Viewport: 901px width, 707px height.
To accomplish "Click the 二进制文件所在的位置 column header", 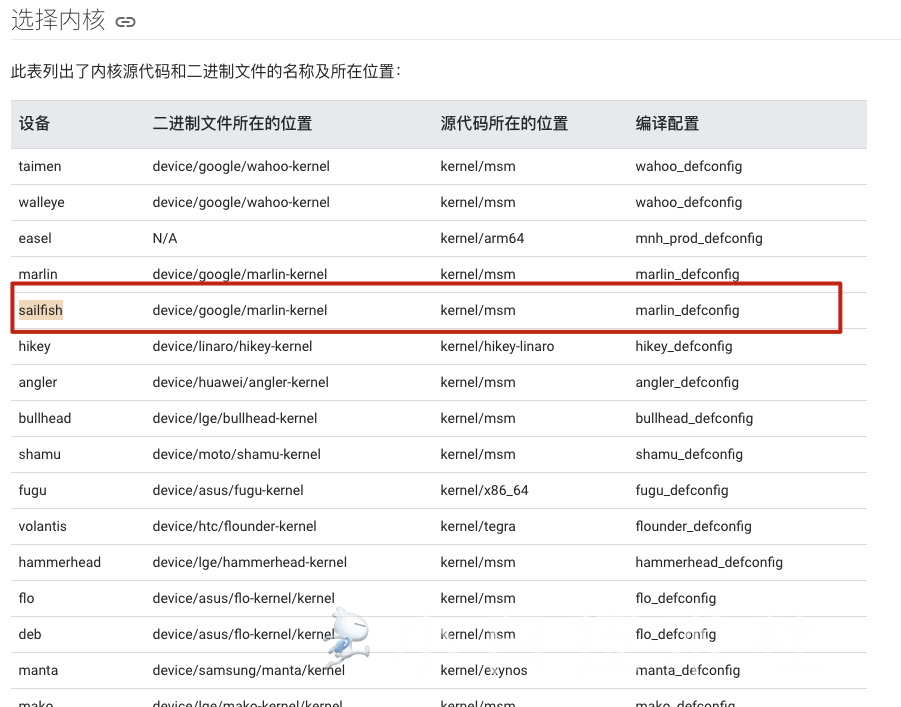I will point(232,124).
